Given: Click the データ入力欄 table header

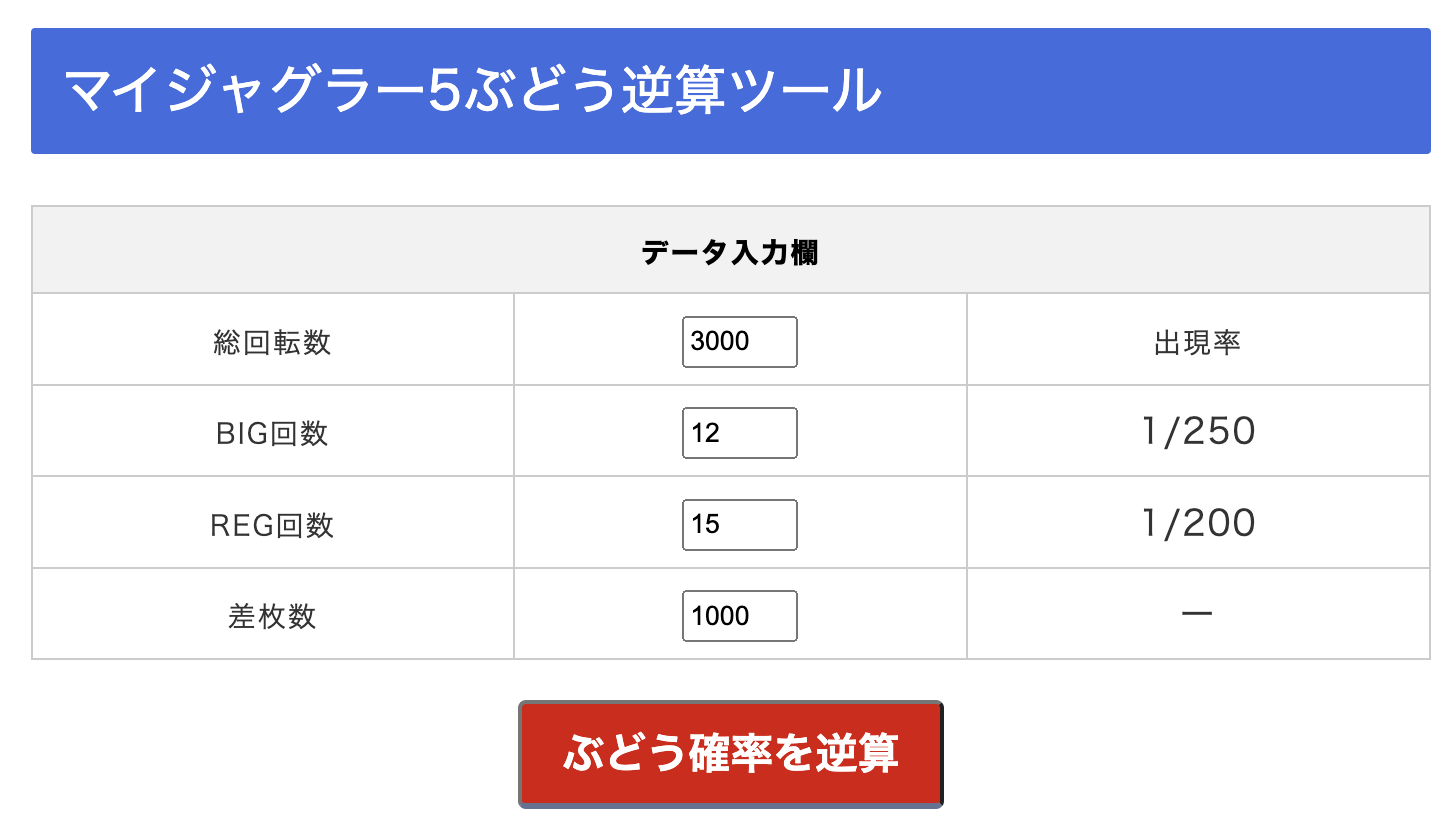Looking at the screenshot, I should [x=726, y=249].
